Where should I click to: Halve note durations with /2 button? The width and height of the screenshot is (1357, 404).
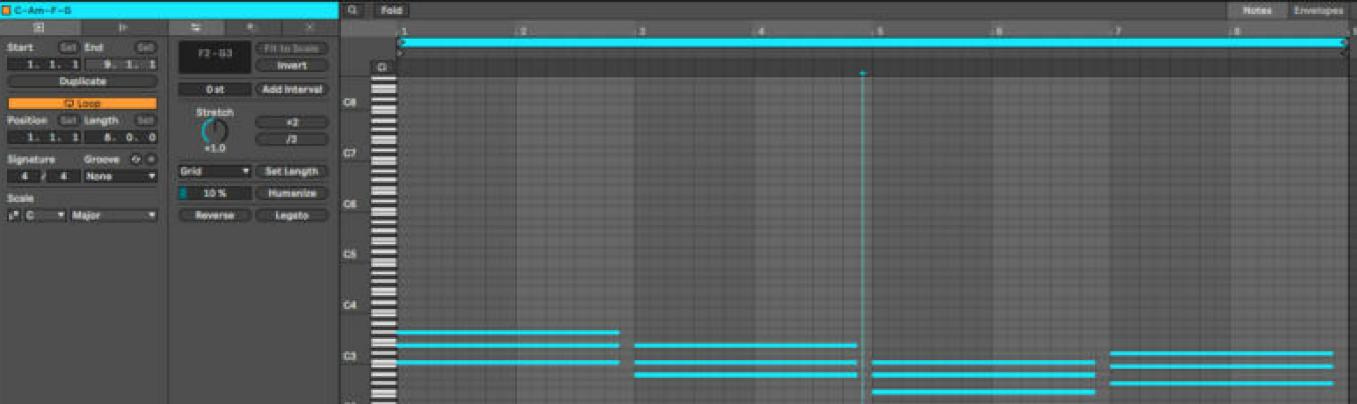coord(291,139)
